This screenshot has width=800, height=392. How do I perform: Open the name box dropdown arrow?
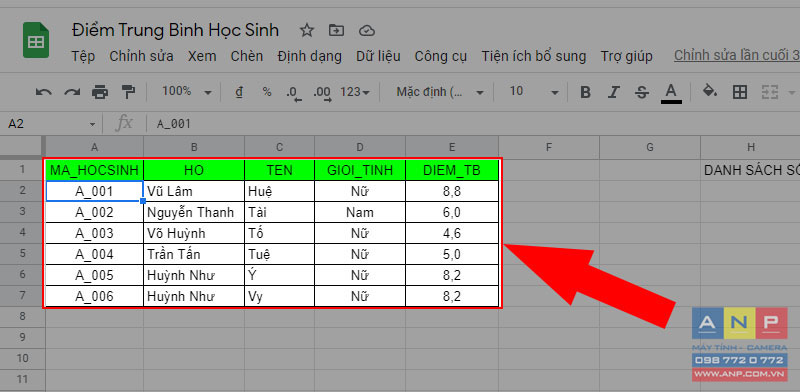point(92,124)
